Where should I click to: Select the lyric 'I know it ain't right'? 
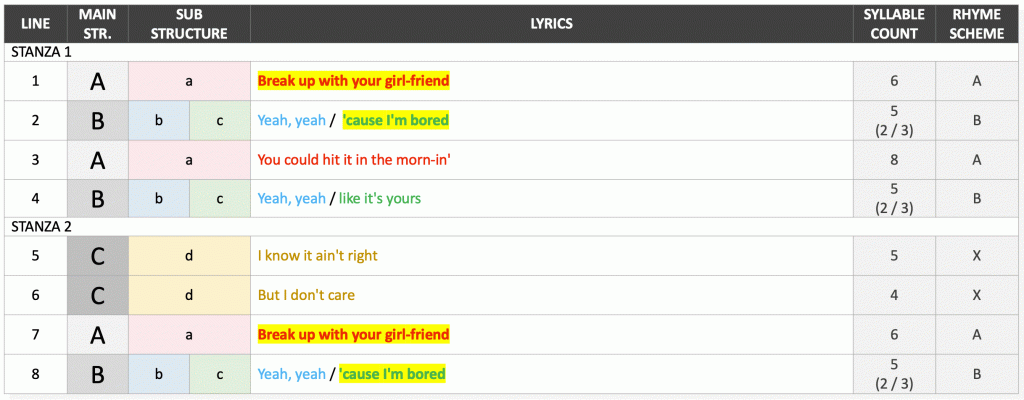317,256
